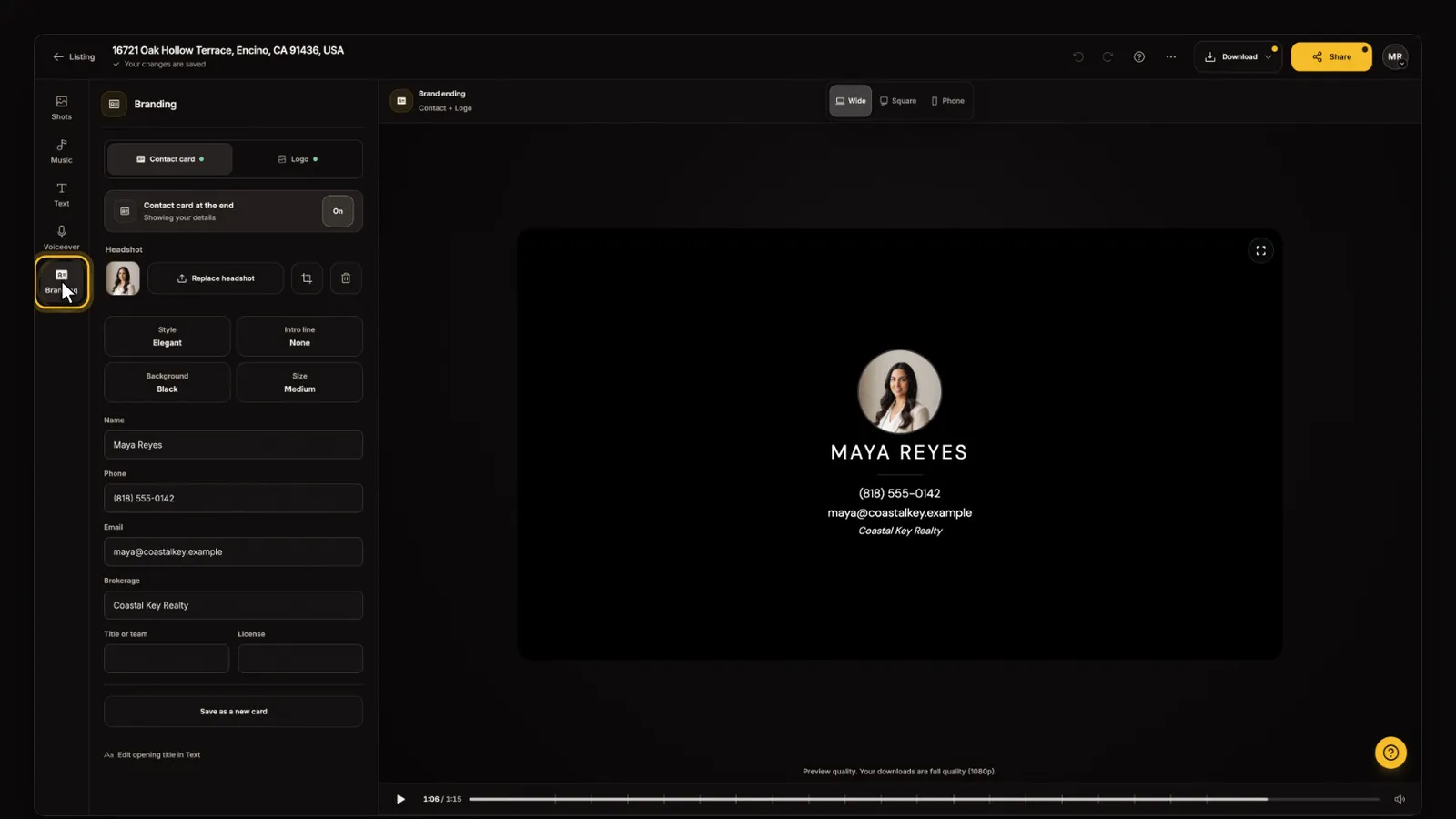This screenshot has width=1456, height=819.
Task: Expand the Download options dropdown
Action: tap(1238, 56)
